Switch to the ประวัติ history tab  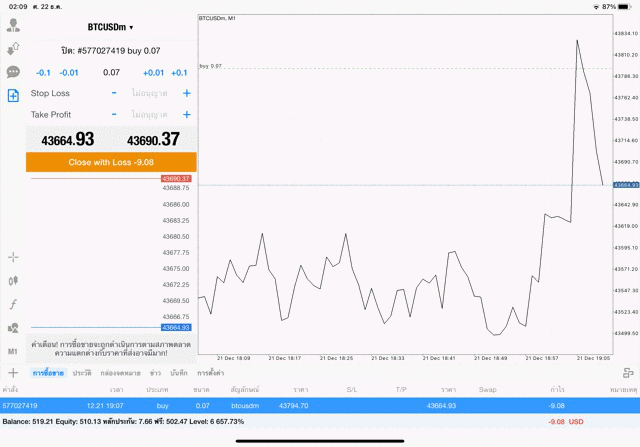point(79,373)
